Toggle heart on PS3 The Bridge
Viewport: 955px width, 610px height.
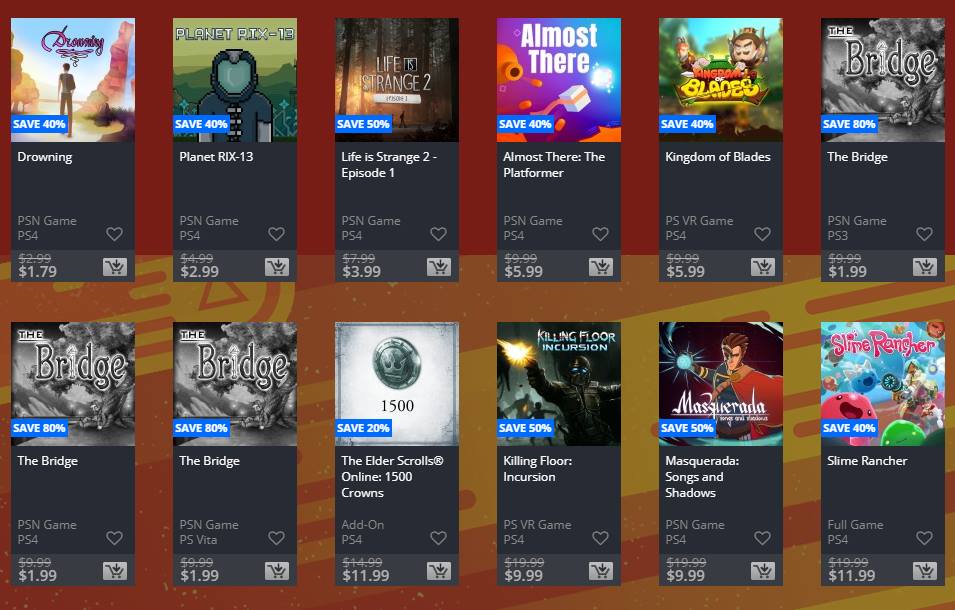click(925, 234)
